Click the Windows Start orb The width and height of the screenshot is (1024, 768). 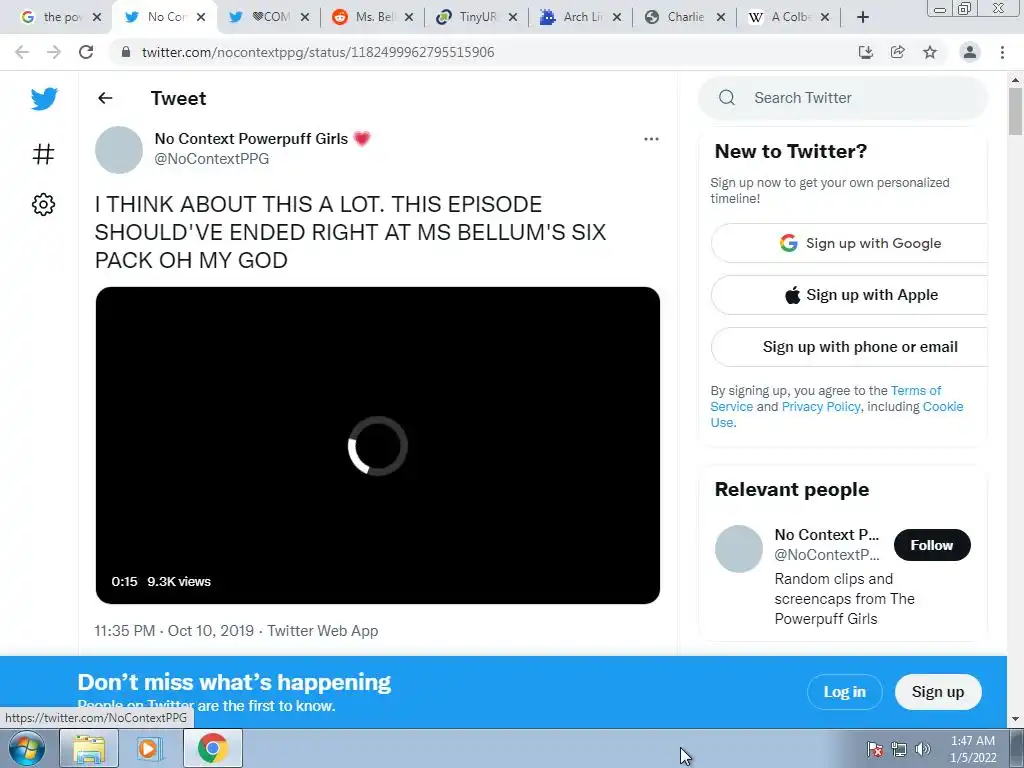coord(27,748)
